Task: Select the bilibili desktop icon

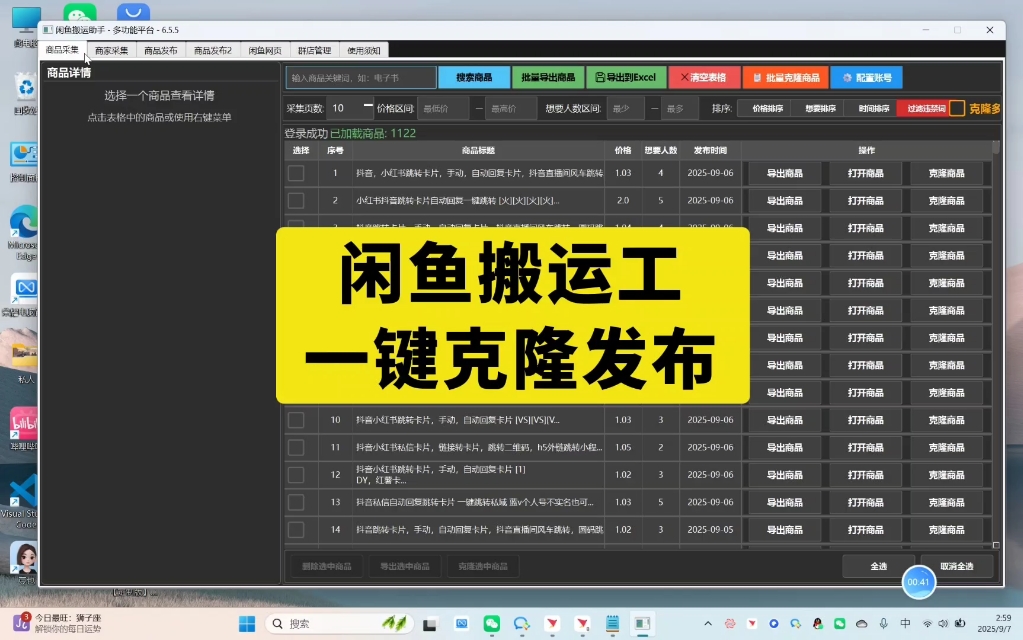Action: [x=23, y=428]
